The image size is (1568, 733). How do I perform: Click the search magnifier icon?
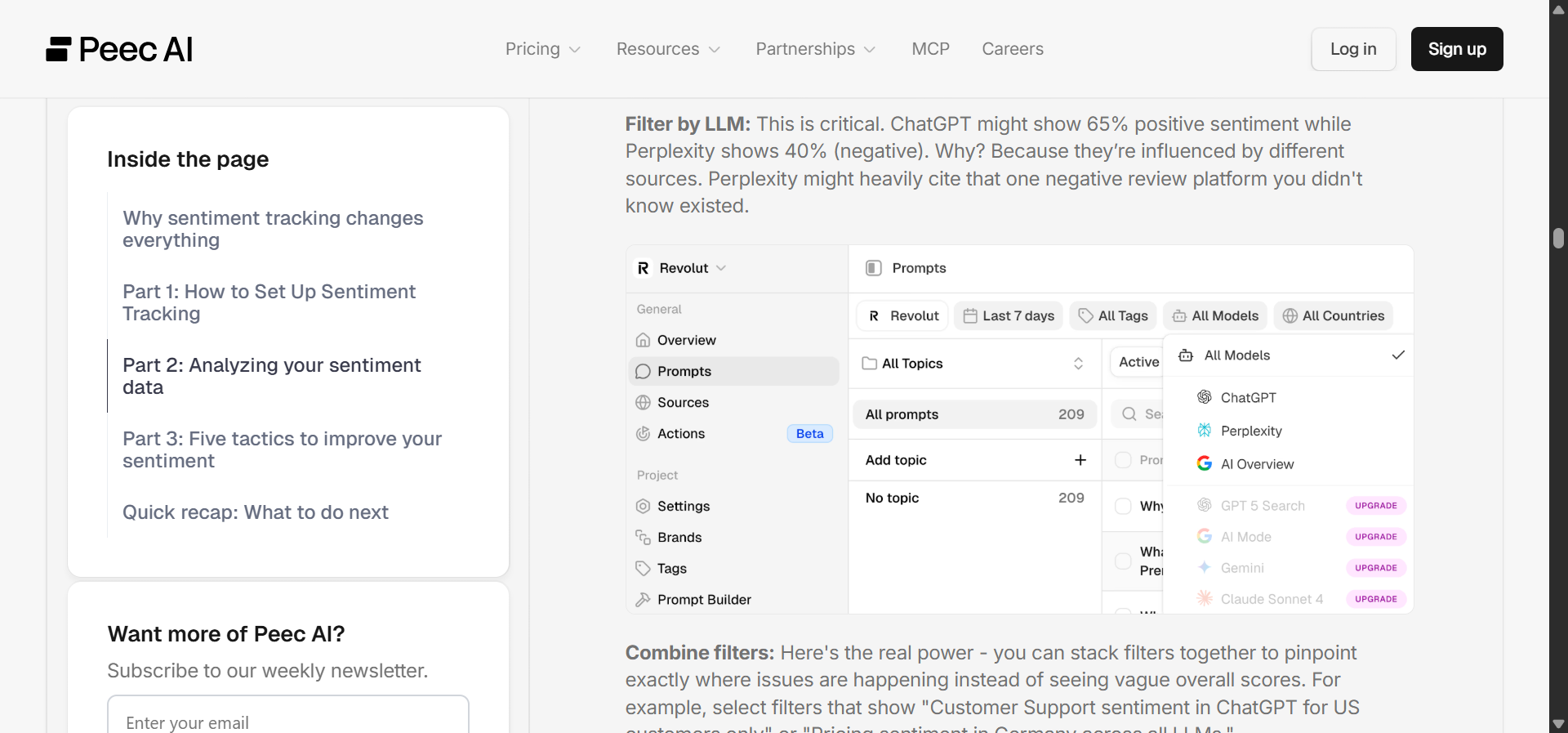(1129, 414)
